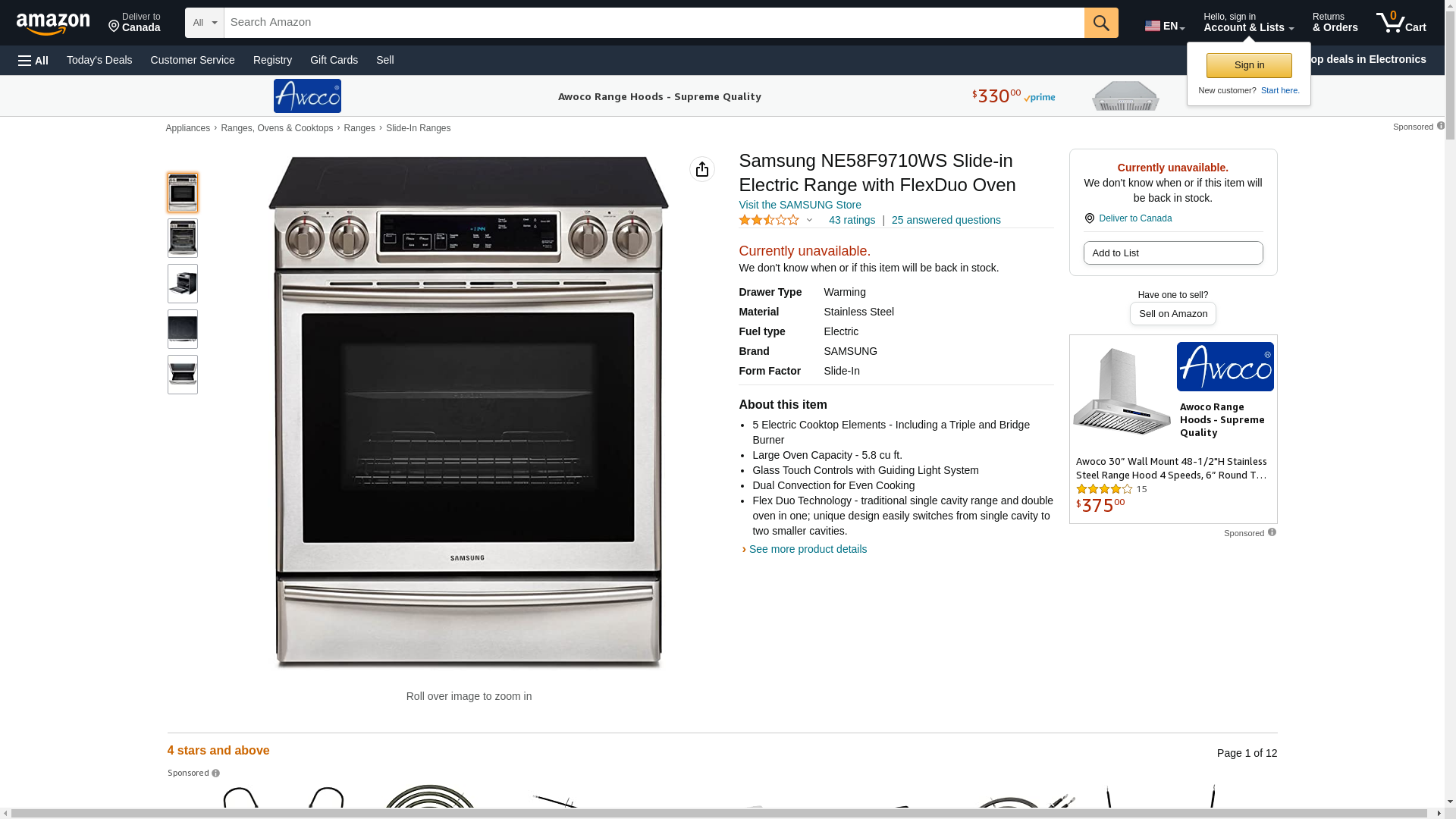
Task: Expand the star rating breakdown arrow
Action: pos(809,220)
